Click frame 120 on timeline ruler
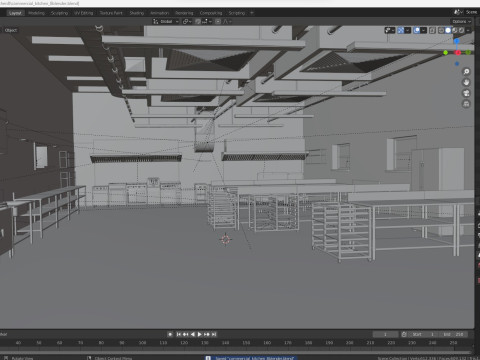 (x=184, y=343)
